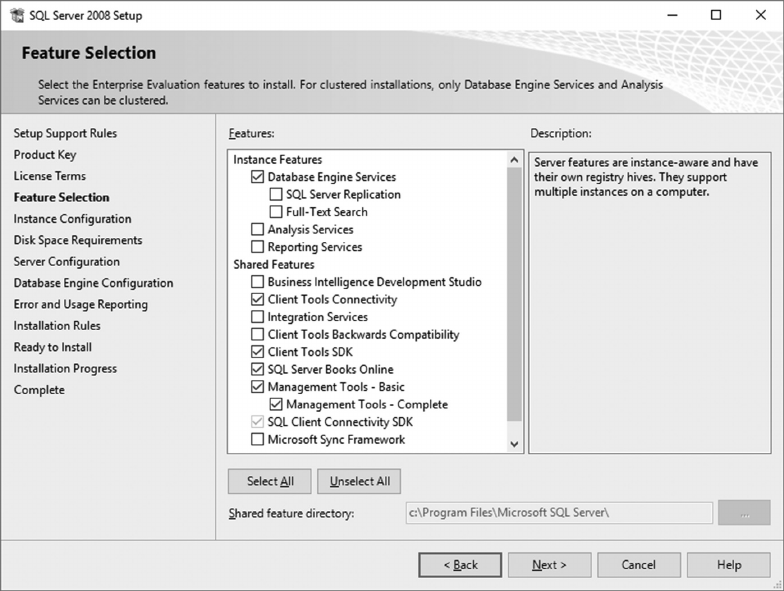
Task: Click the Complete step
Action: [39, 390]
